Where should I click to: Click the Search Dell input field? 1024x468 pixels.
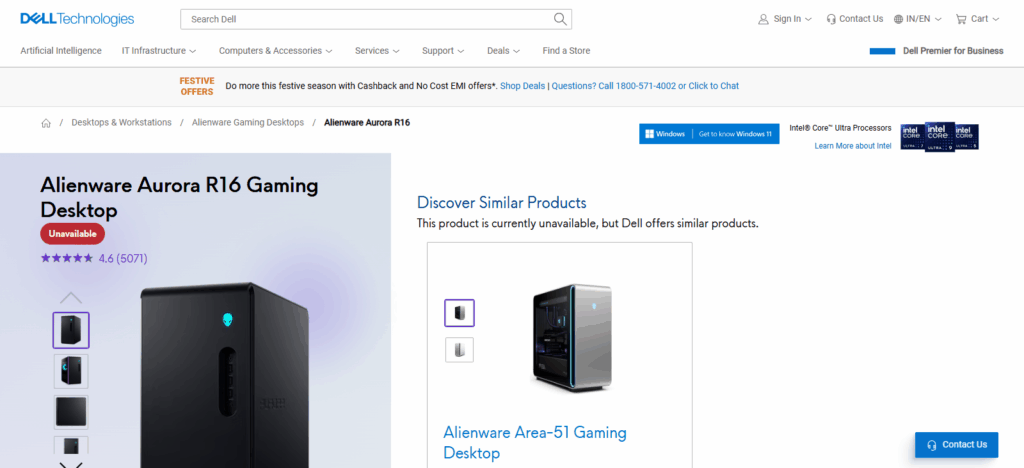pos(376,19)
